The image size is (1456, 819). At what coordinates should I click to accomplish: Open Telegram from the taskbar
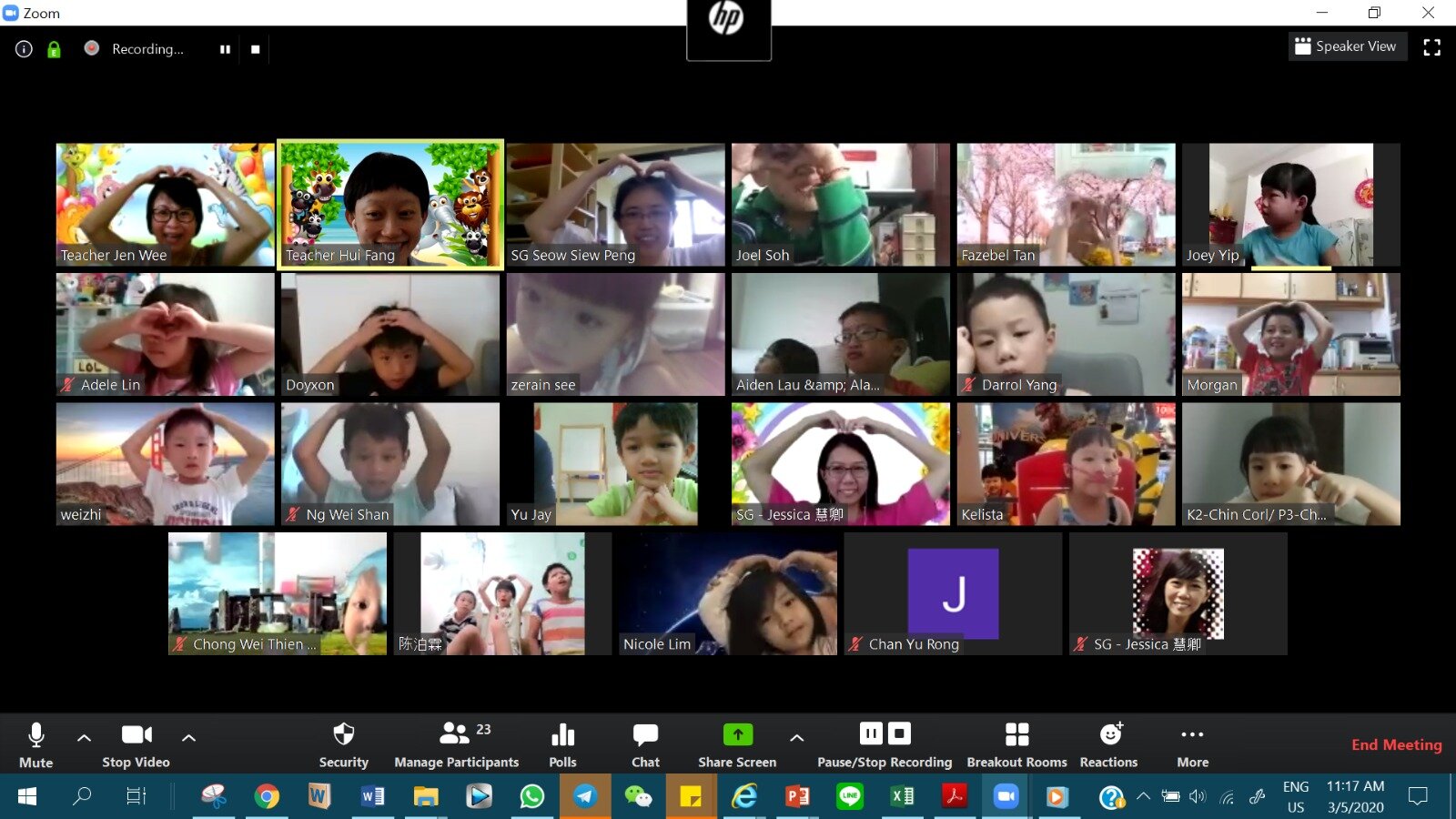tap(585, 796)
